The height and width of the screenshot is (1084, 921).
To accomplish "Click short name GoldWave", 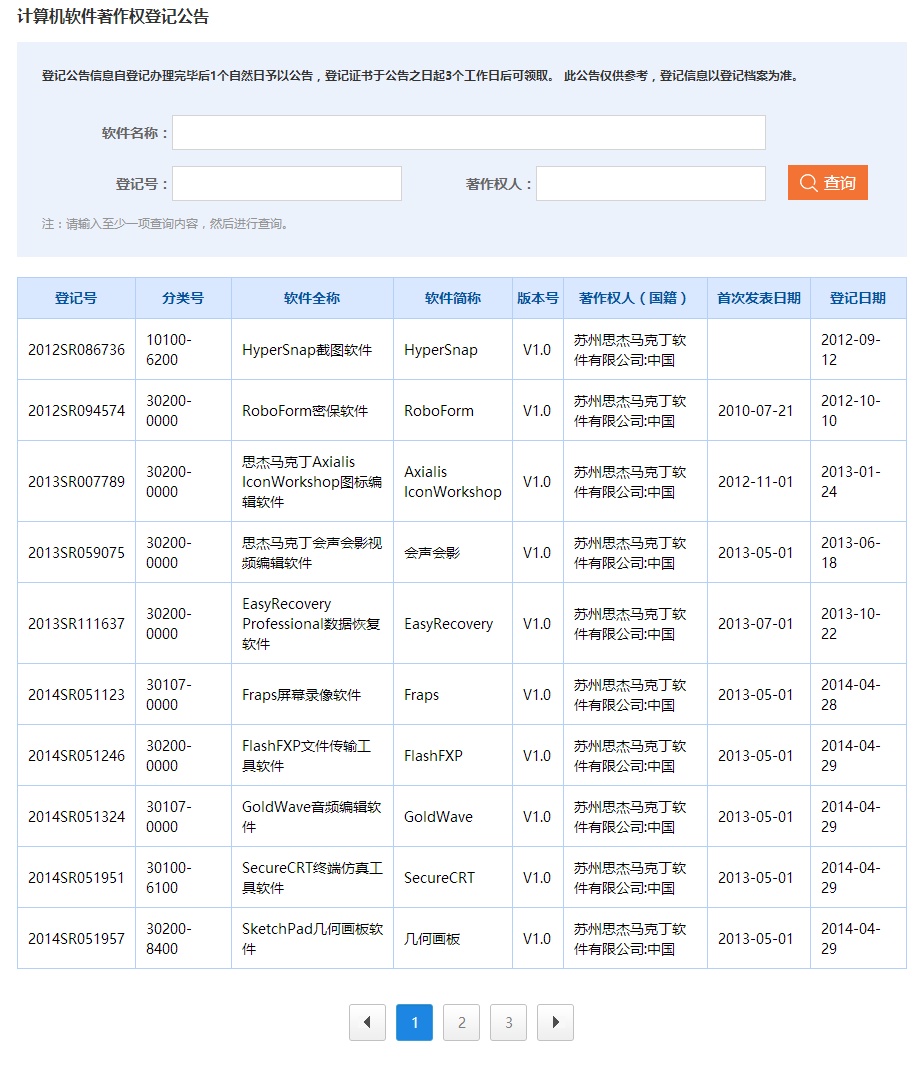I will tap(438, 816).
